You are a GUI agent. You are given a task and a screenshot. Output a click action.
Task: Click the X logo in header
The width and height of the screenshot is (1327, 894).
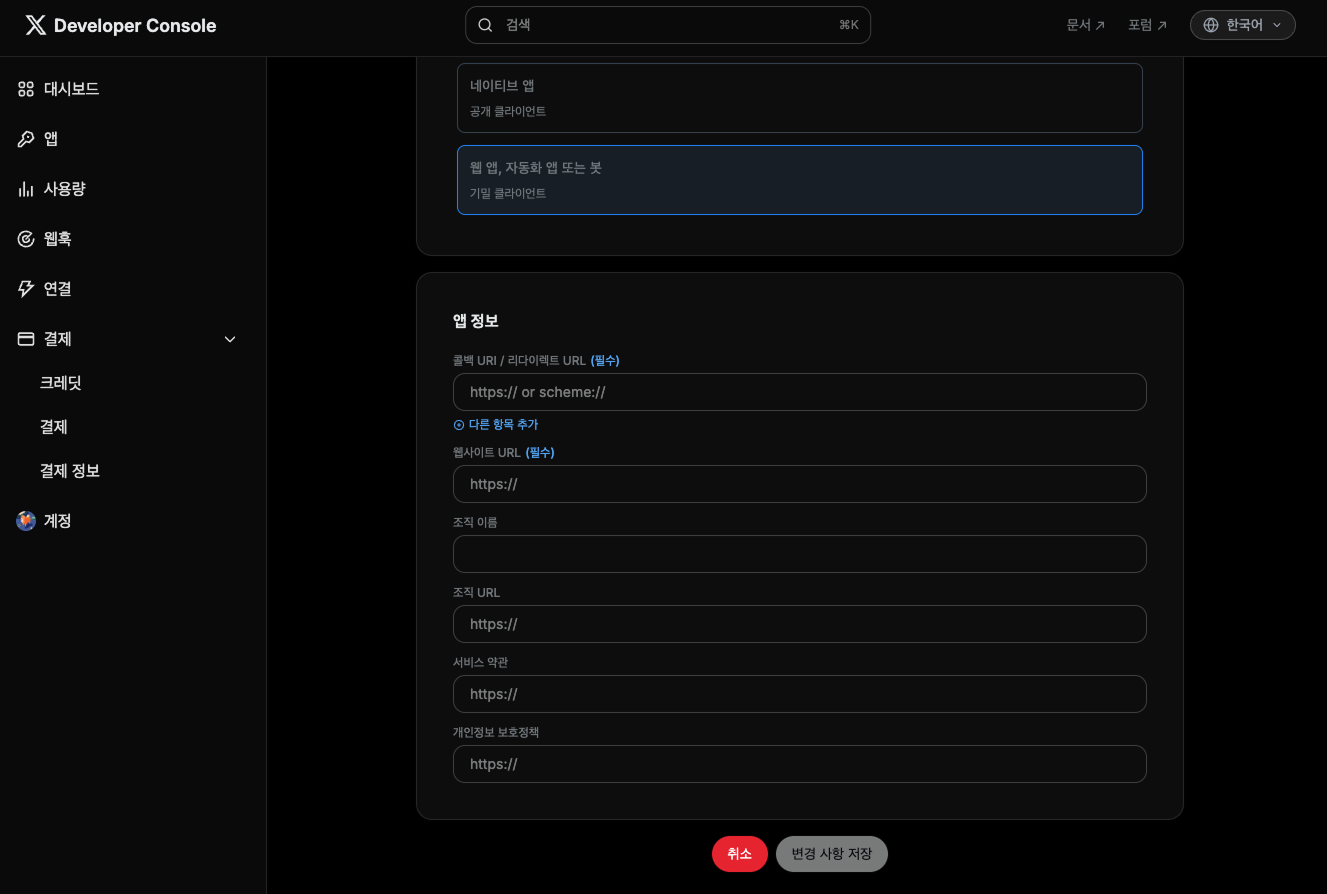(35, 26)
